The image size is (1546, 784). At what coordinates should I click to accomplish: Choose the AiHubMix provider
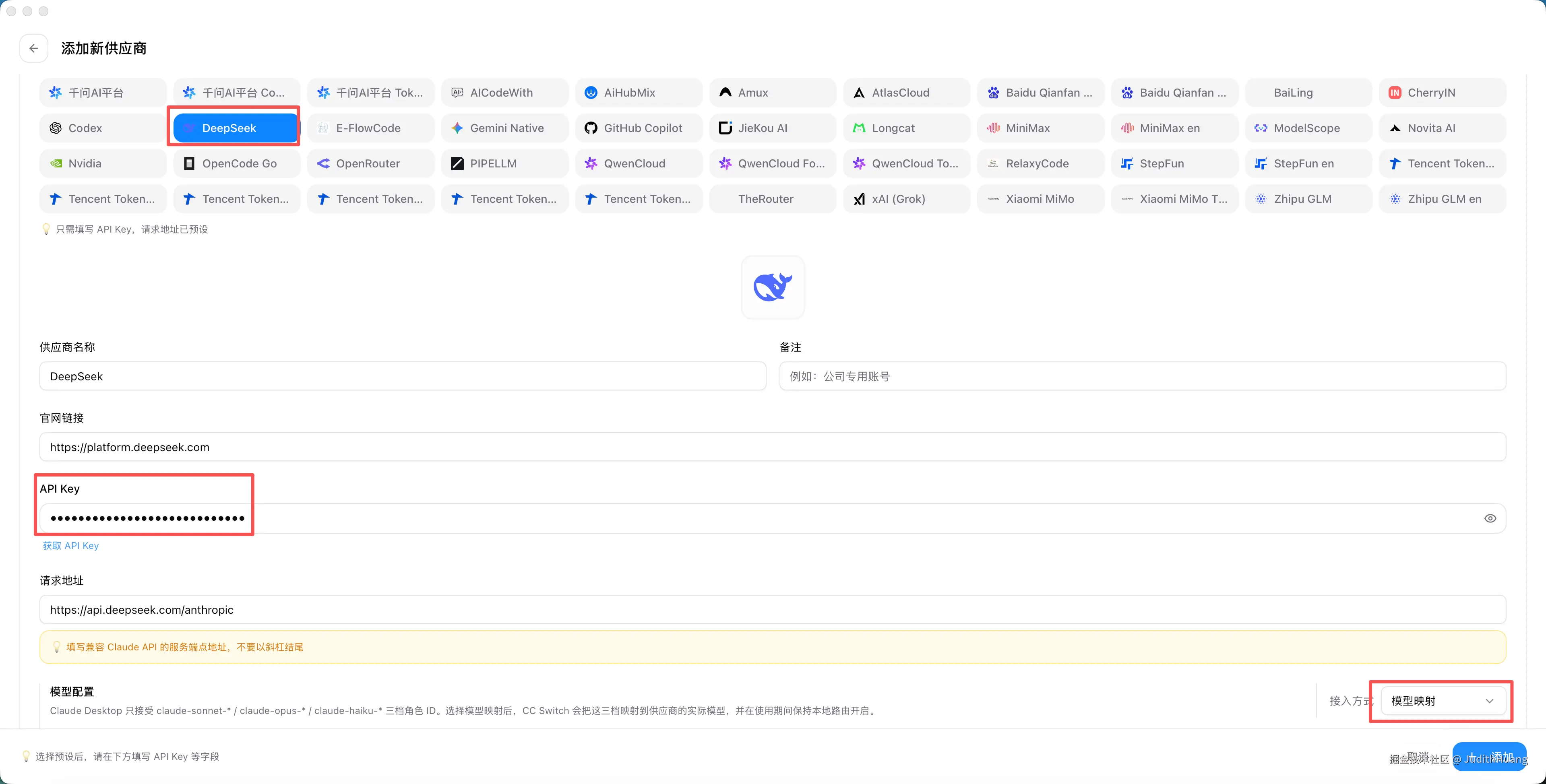(x=639, y=93)
